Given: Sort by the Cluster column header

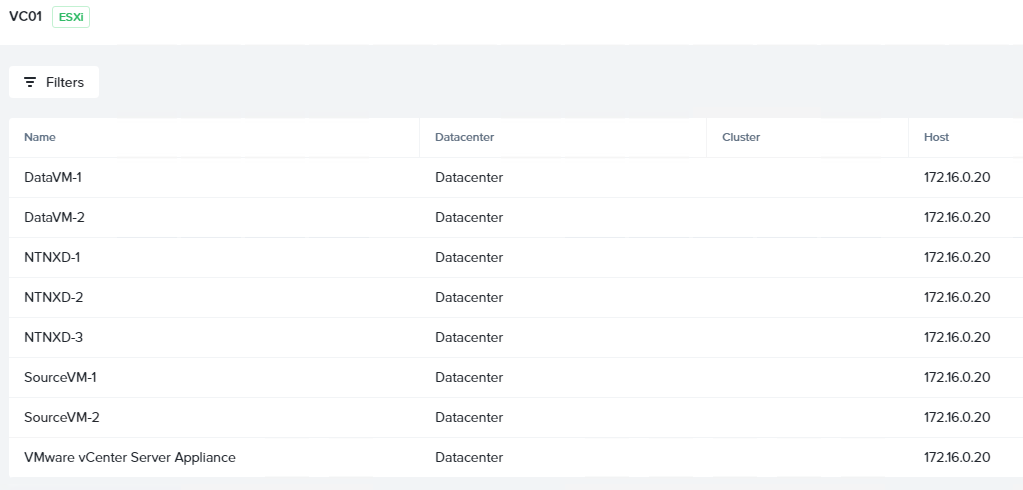Looking at the screenshot, I should 741,137.
